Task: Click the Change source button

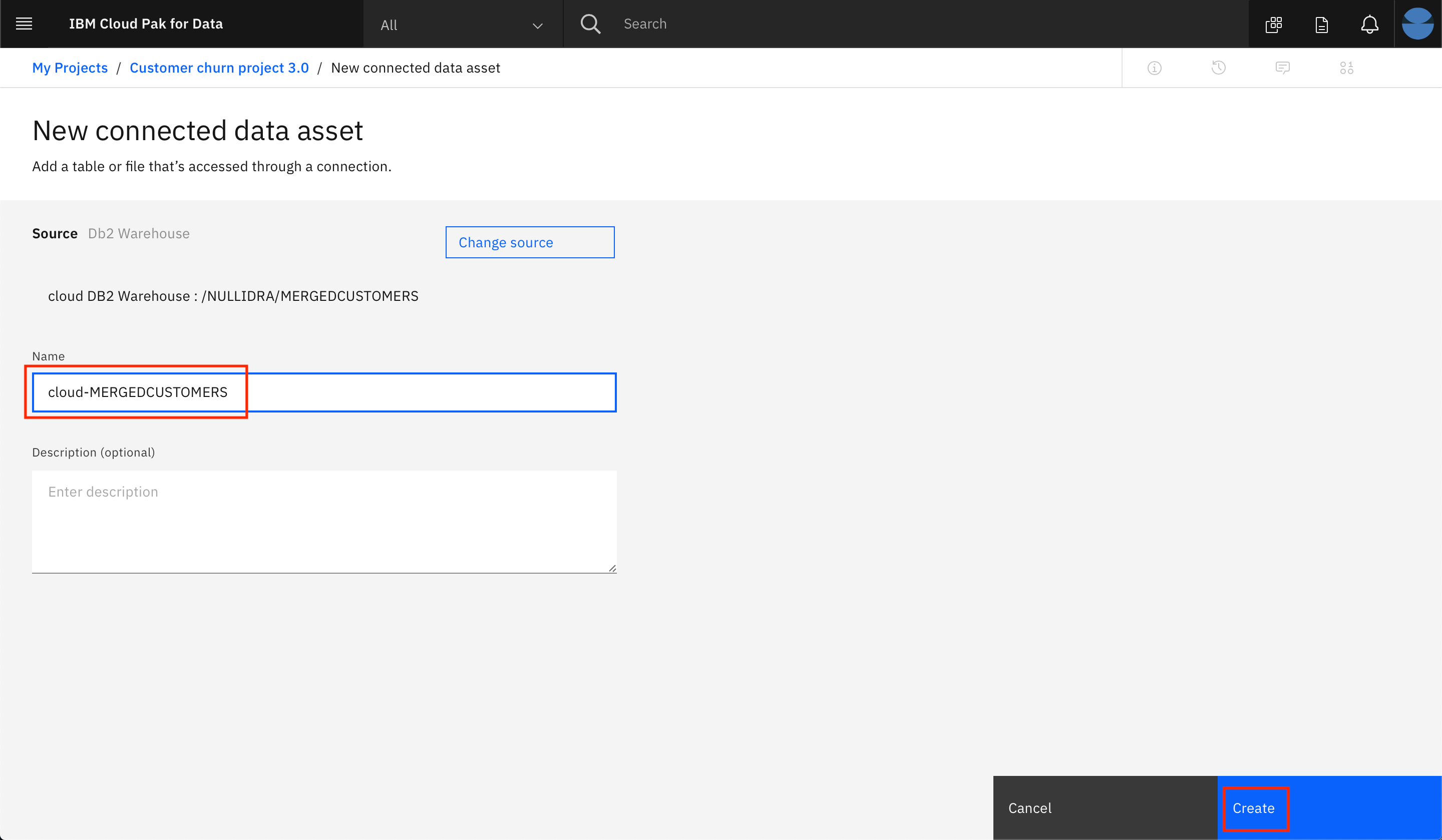Action: coord(530,242)
